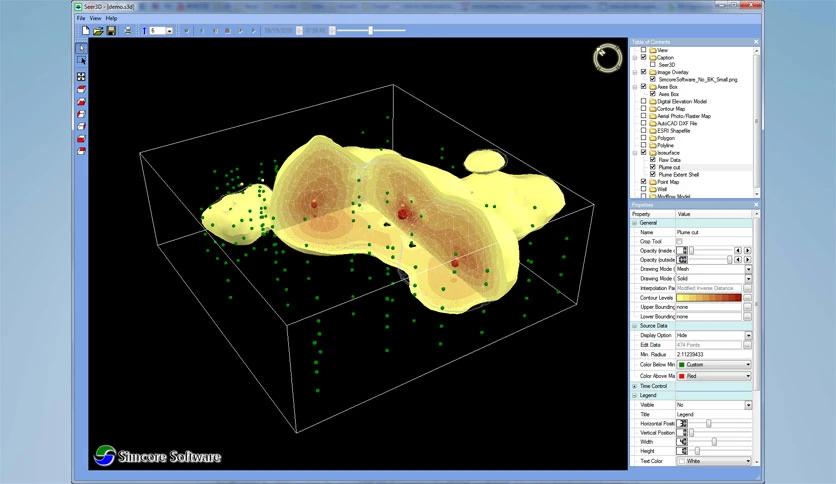Click the first red cube view icon
The image size is (836, 484).
pos(81,89)
